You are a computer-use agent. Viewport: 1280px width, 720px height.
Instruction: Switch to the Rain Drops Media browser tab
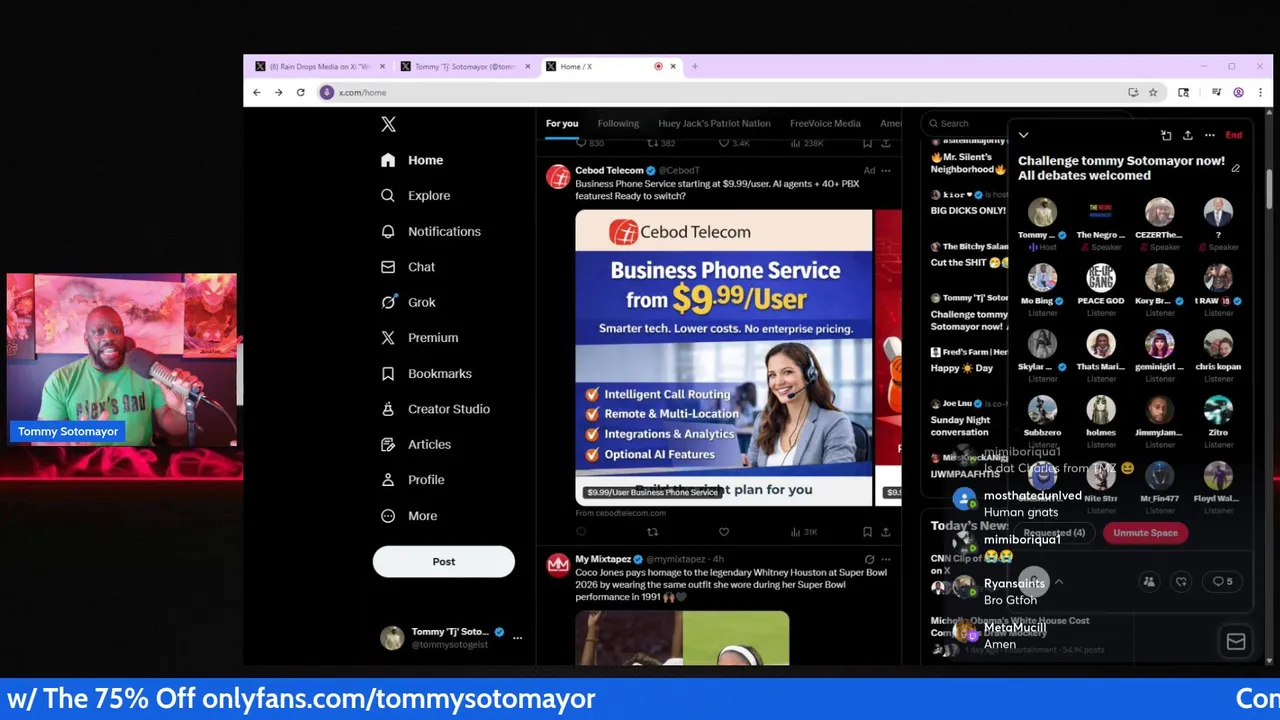(319, 66)
